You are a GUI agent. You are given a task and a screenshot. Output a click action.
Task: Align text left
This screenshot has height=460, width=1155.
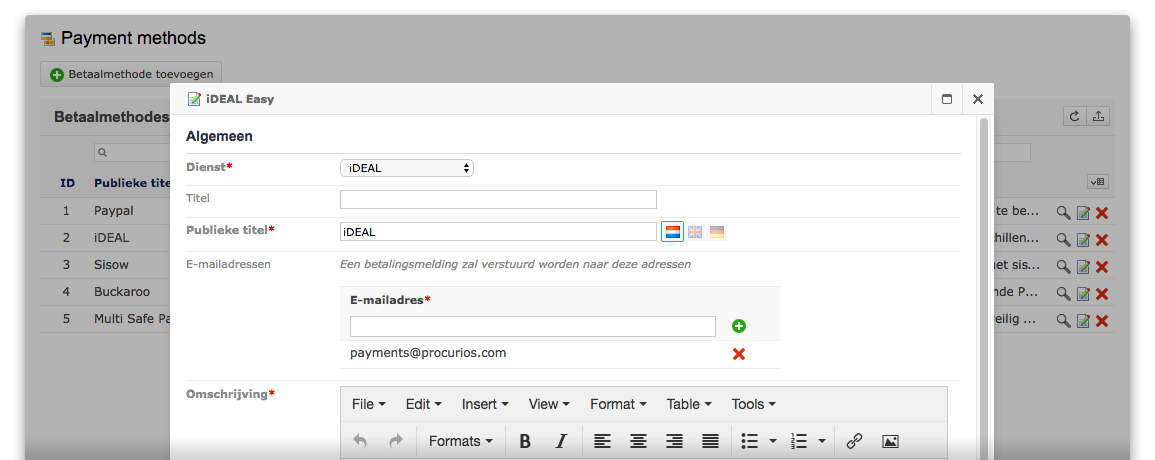(603, 441)
